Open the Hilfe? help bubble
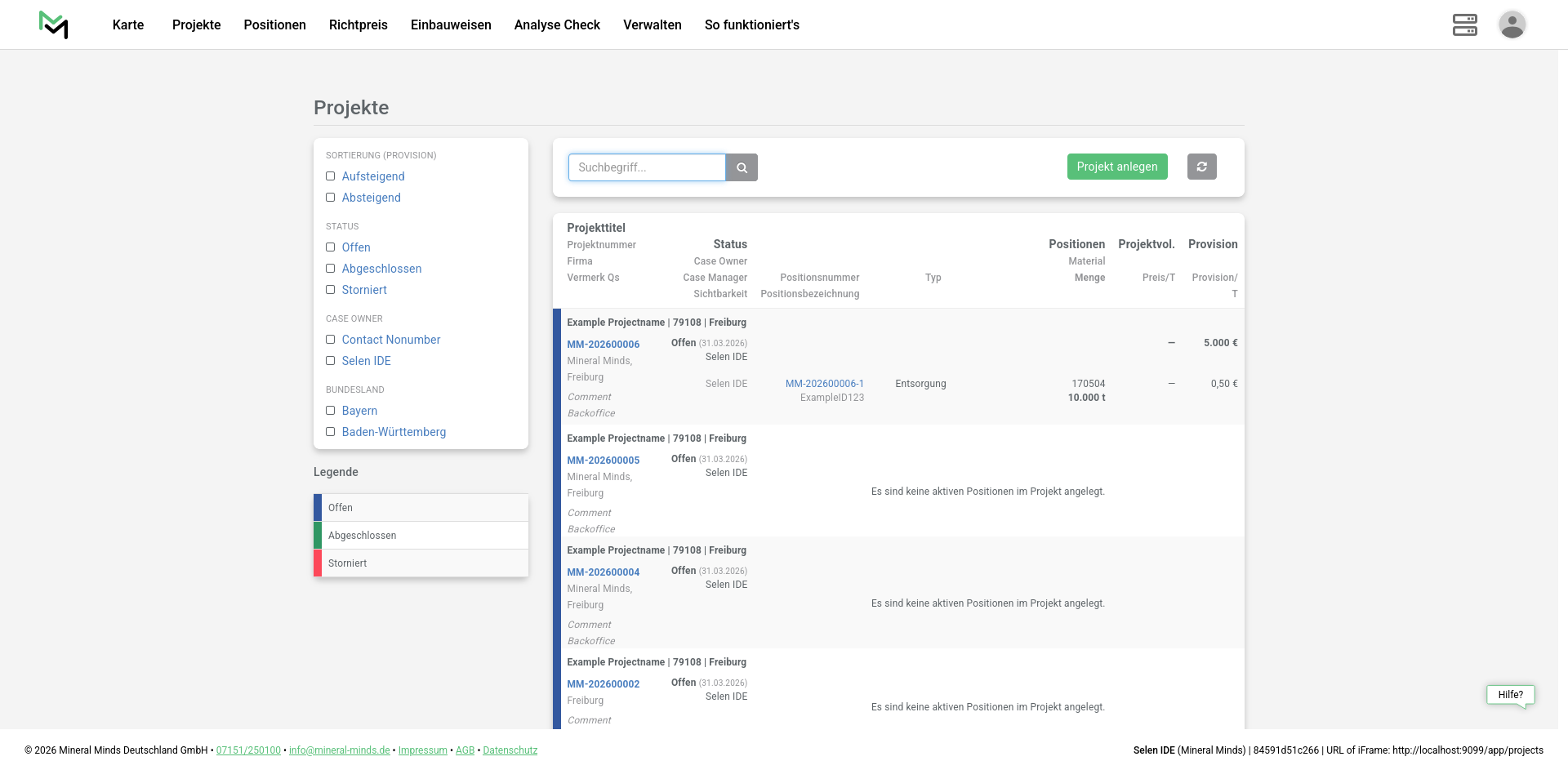 [1510, 695]
